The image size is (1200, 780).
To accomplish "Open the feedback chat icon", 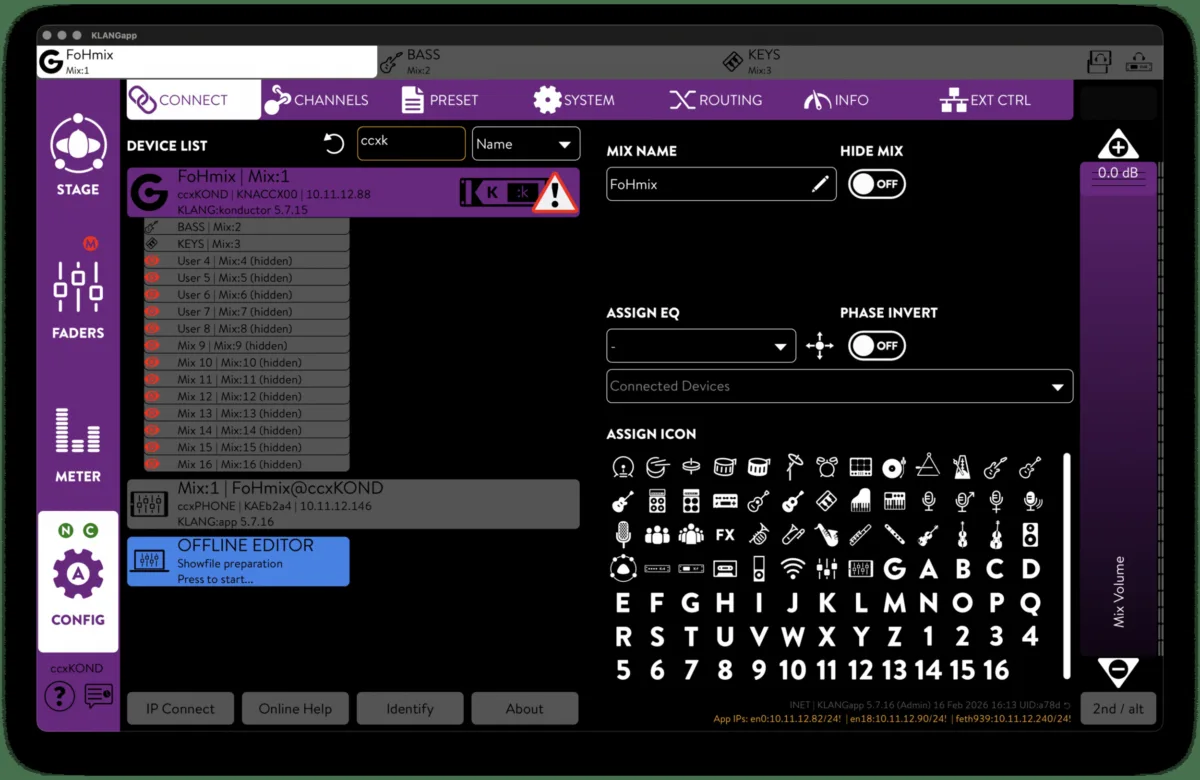I will pyautogui.click(x=98, y=695).
